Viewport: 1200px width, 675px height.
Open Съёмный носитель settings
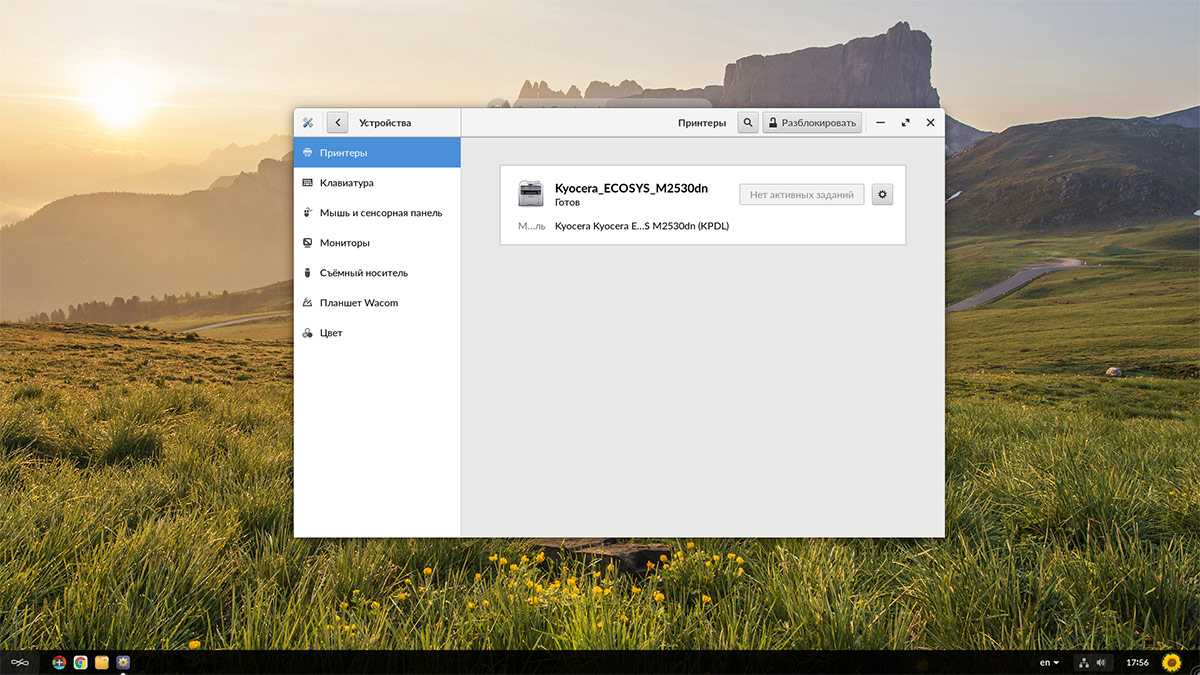pos(363,273)
